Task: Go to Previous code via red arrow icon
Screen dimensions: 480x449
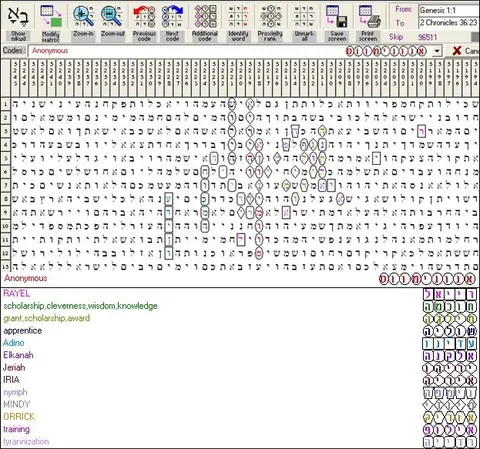Action: (144, 16)
